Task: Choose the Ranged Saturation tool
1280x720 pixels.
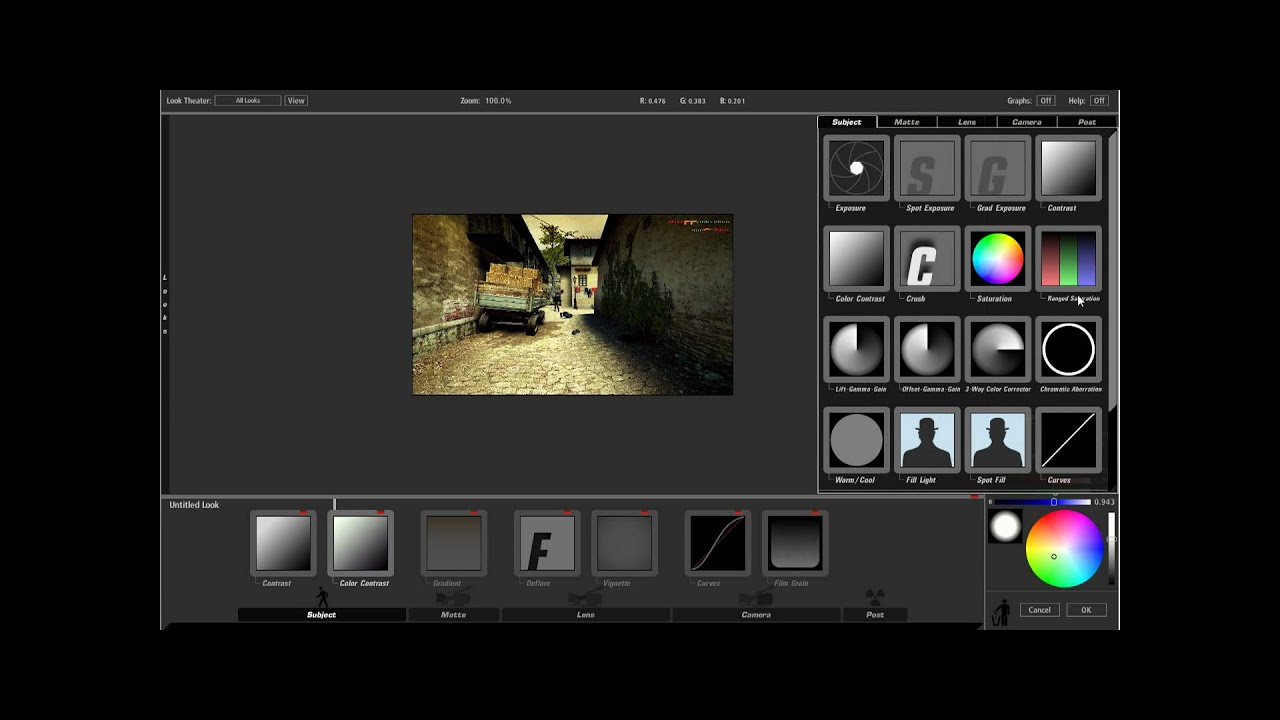Action: pyautogui.click(x=1068, y=259)
